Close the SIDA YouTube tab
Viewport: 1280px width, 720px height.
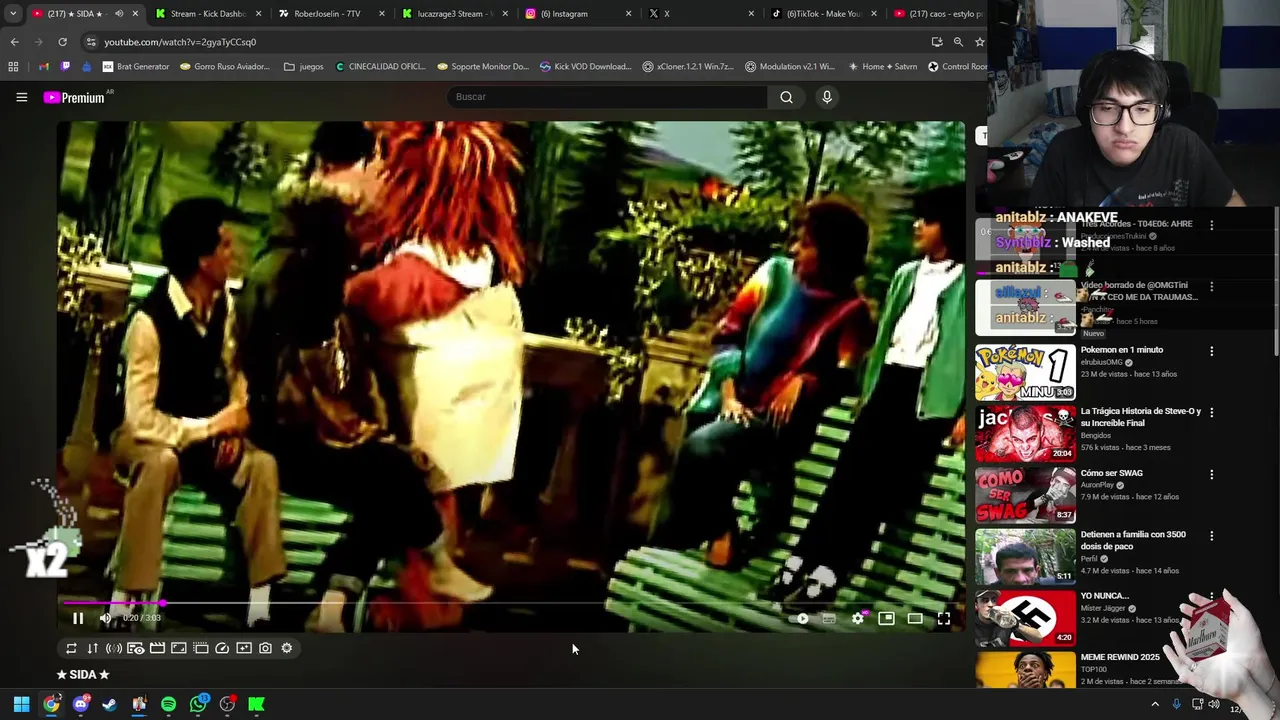pyautogui.click(x=135, y=14)
